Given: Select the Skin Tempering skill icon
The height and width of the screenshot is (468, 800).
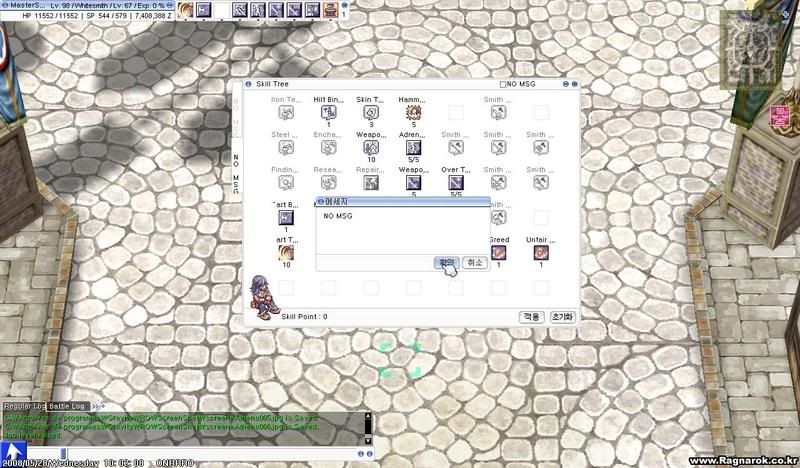Looking at the screenshot, I should [371, 112].
